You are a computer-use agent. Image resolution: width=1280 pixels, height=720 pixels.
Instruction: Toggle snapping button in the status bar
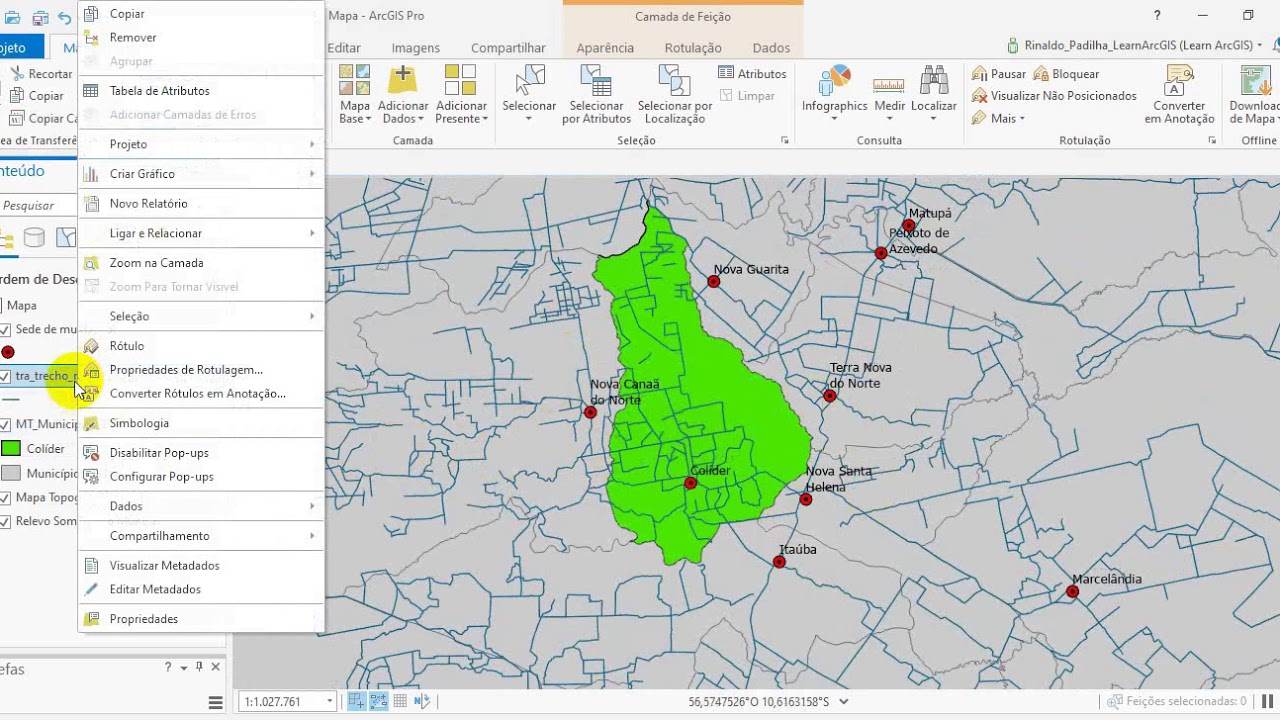356,701
